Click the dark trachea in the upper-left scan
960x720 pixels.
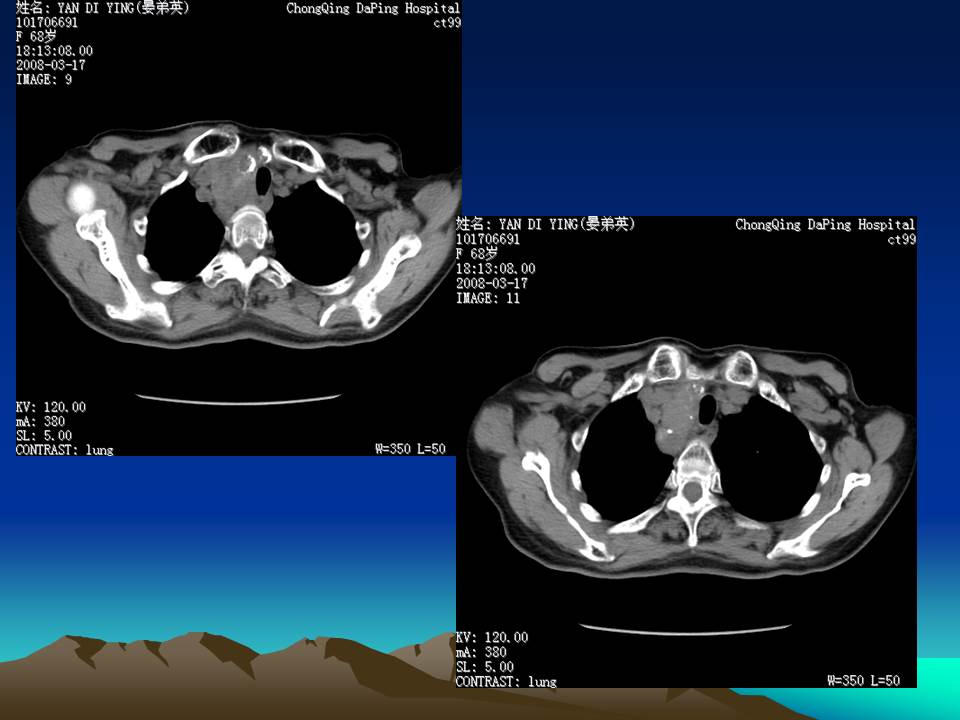tap(265, 181)
